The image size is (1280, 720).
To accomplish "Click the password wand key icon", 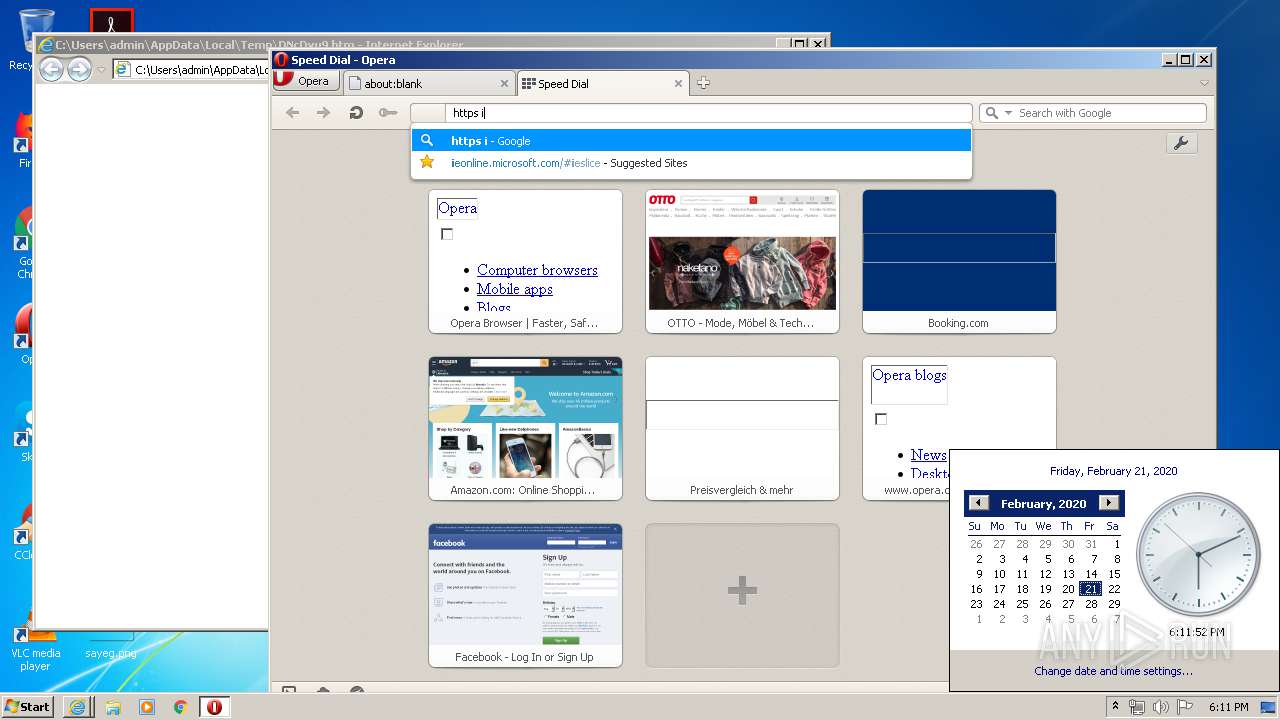I will point(388,113).
